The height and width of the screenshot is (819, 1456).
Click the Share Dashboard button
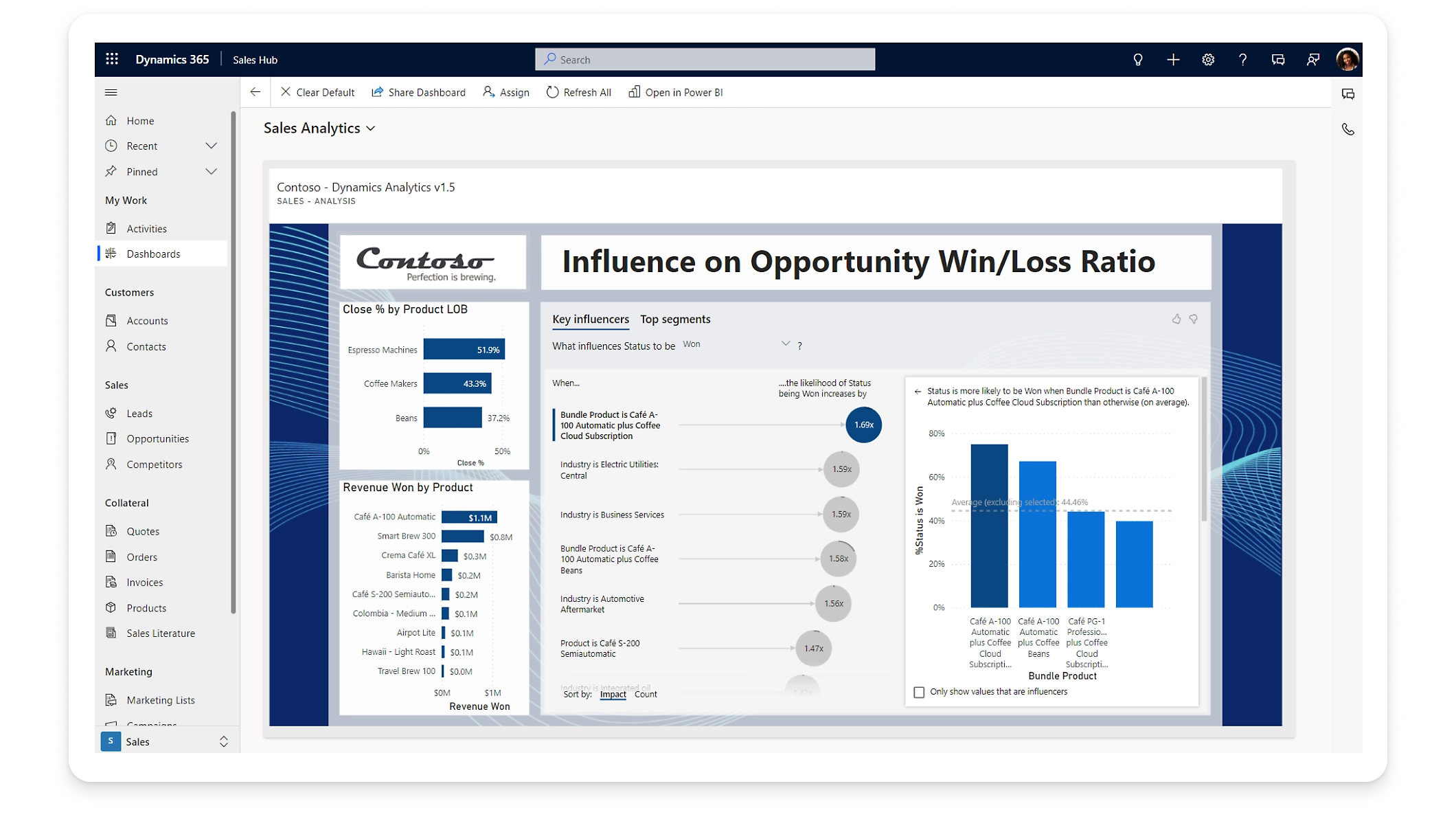(418, 92)
